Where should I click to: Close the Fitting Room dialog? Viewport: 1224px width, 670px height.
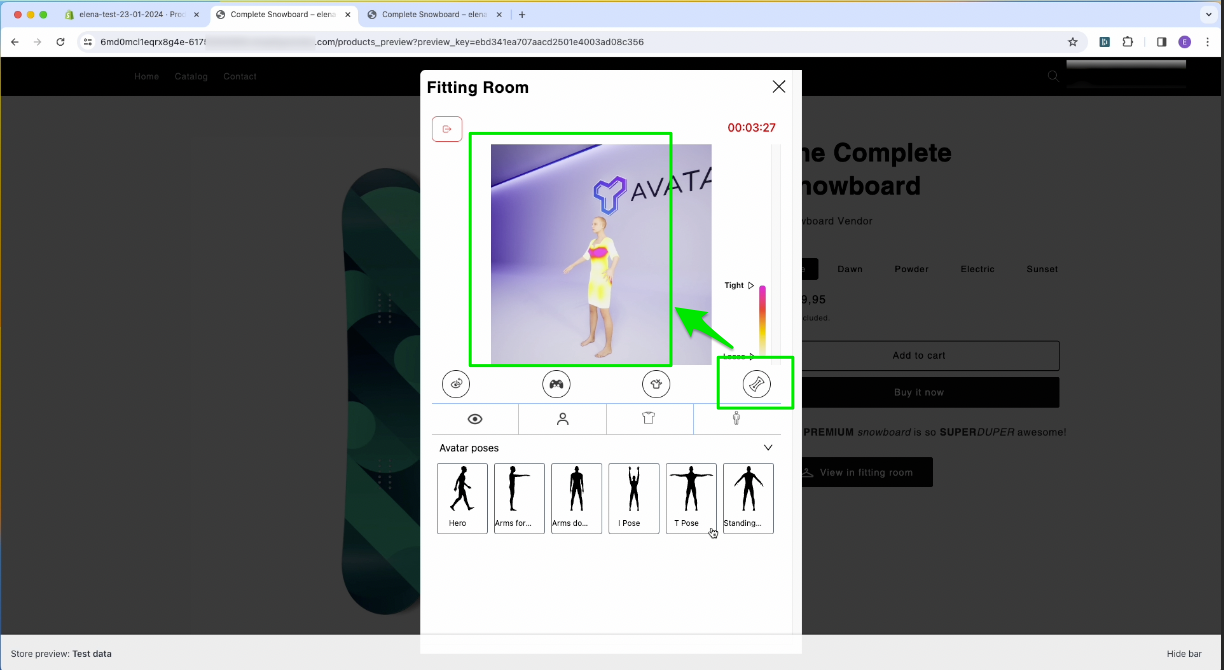pyautogui.click(x=779, y=87)
